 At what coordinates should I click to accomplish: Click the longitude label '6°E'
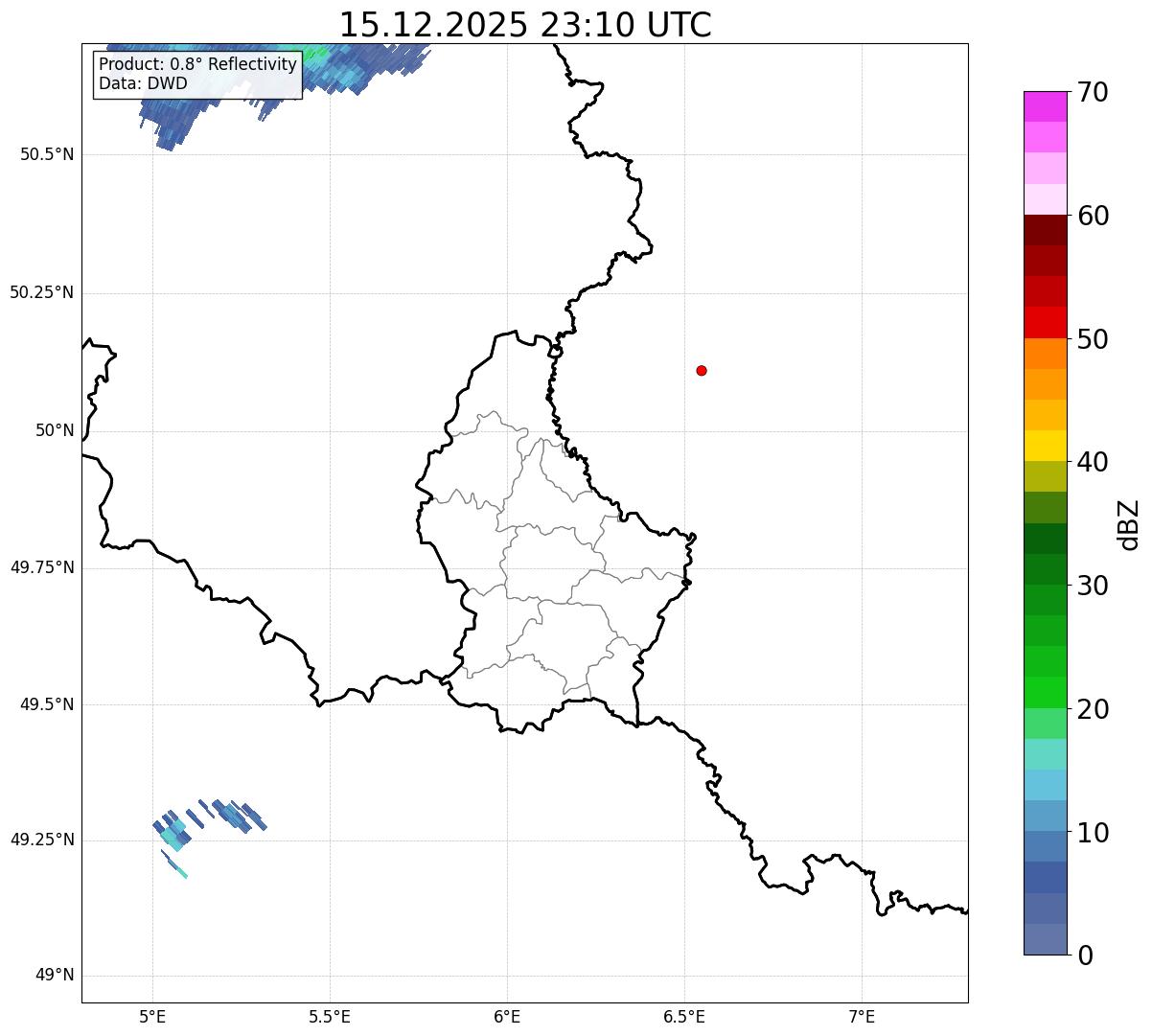(507, 1016)
